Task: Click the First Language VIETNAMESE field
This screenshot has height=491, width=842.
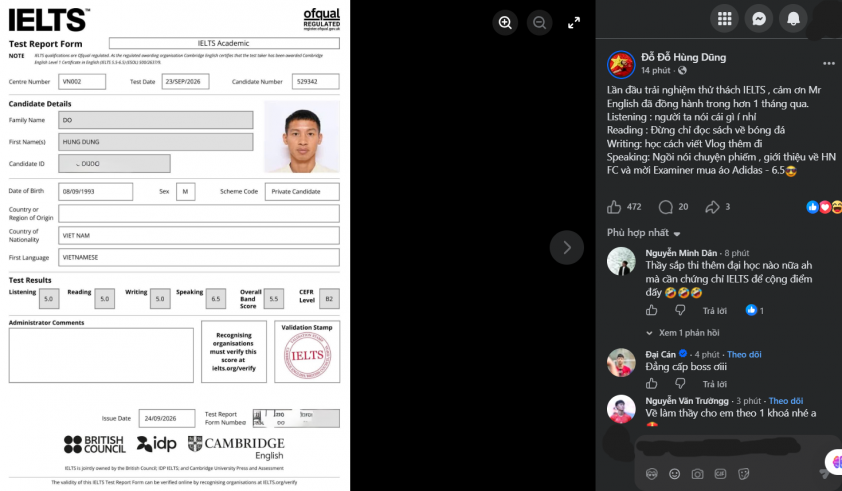Action: pos(199,257)
